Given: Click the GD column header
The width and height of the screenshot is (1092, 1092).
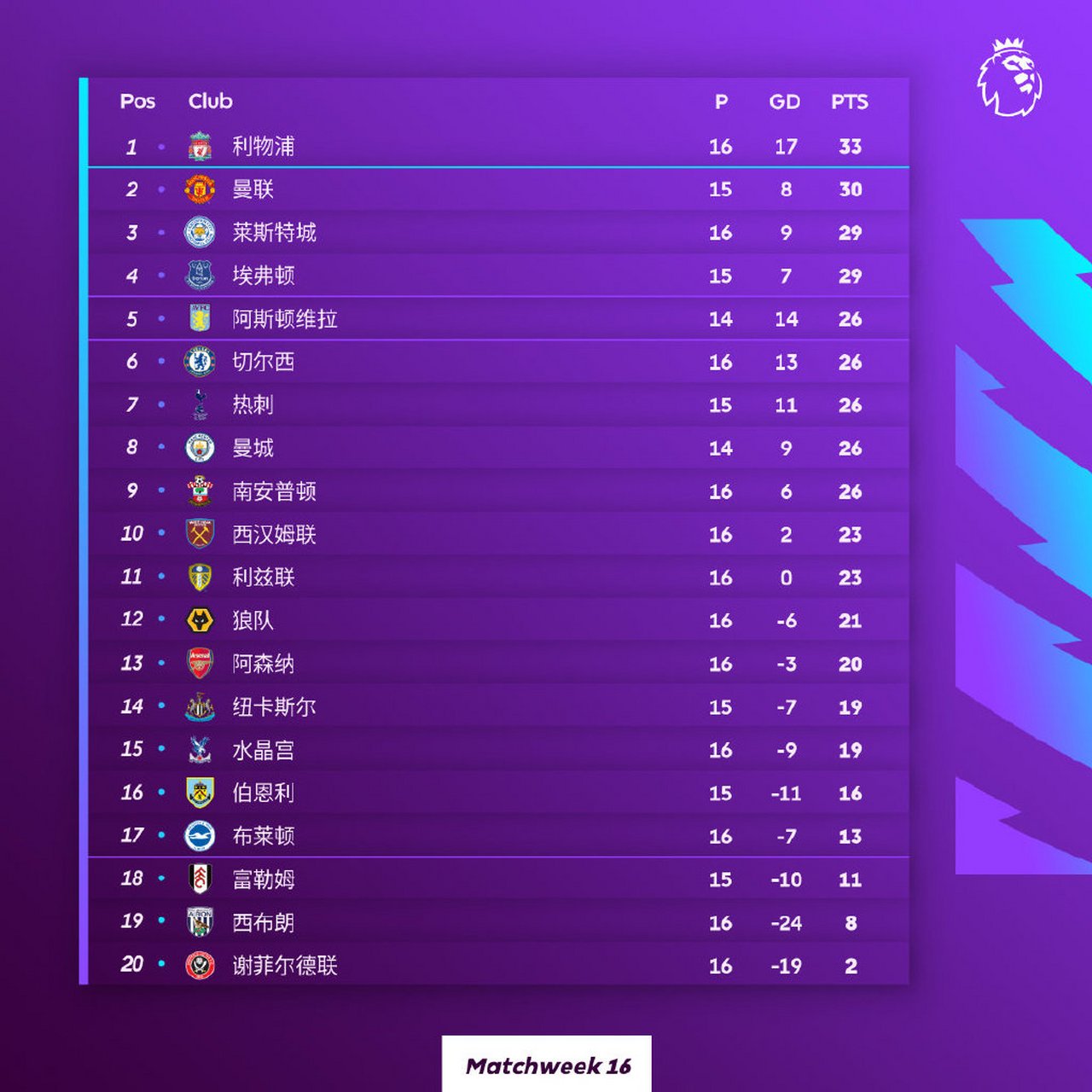Looking at the screenshot, I should 785,102.
